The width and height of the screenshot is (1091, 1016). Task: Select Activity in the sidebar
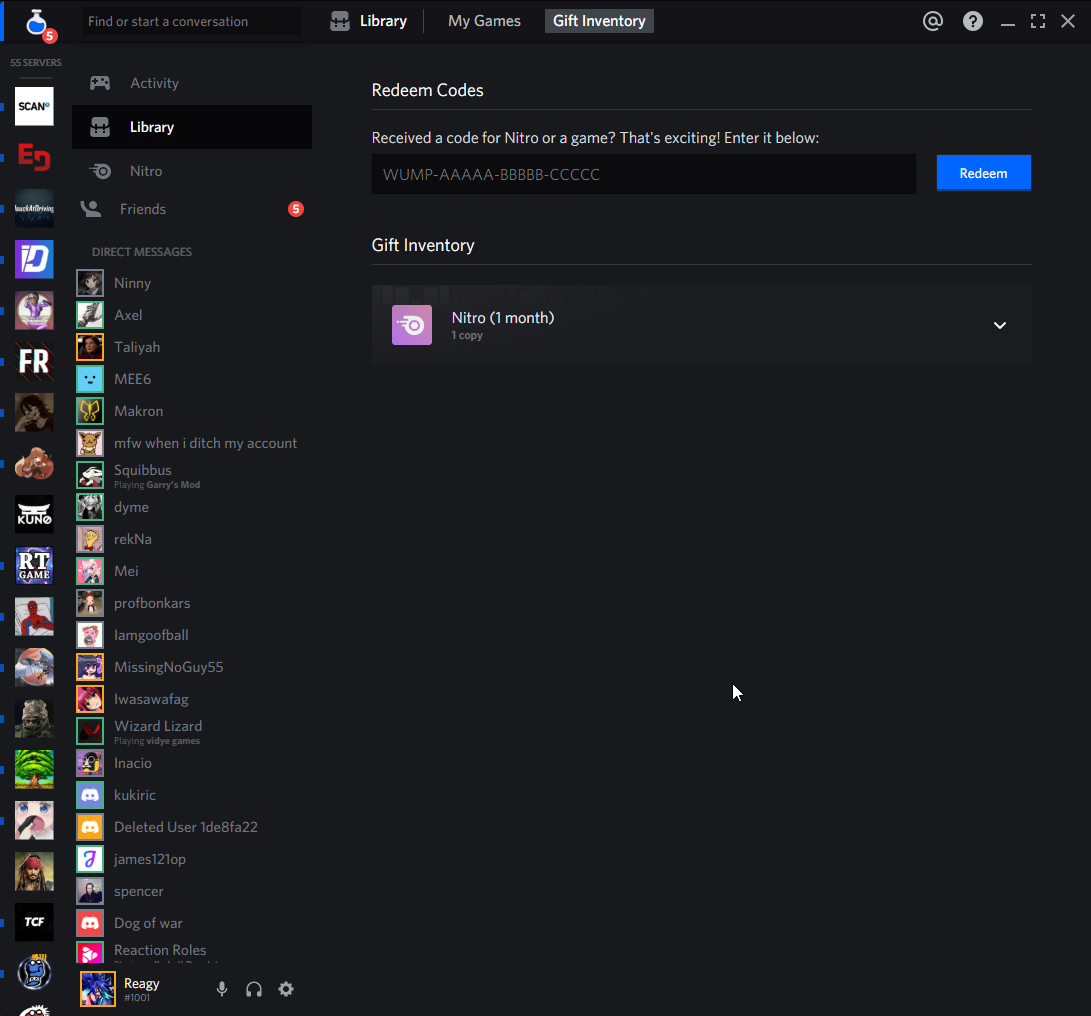click(x=192, y=83)
